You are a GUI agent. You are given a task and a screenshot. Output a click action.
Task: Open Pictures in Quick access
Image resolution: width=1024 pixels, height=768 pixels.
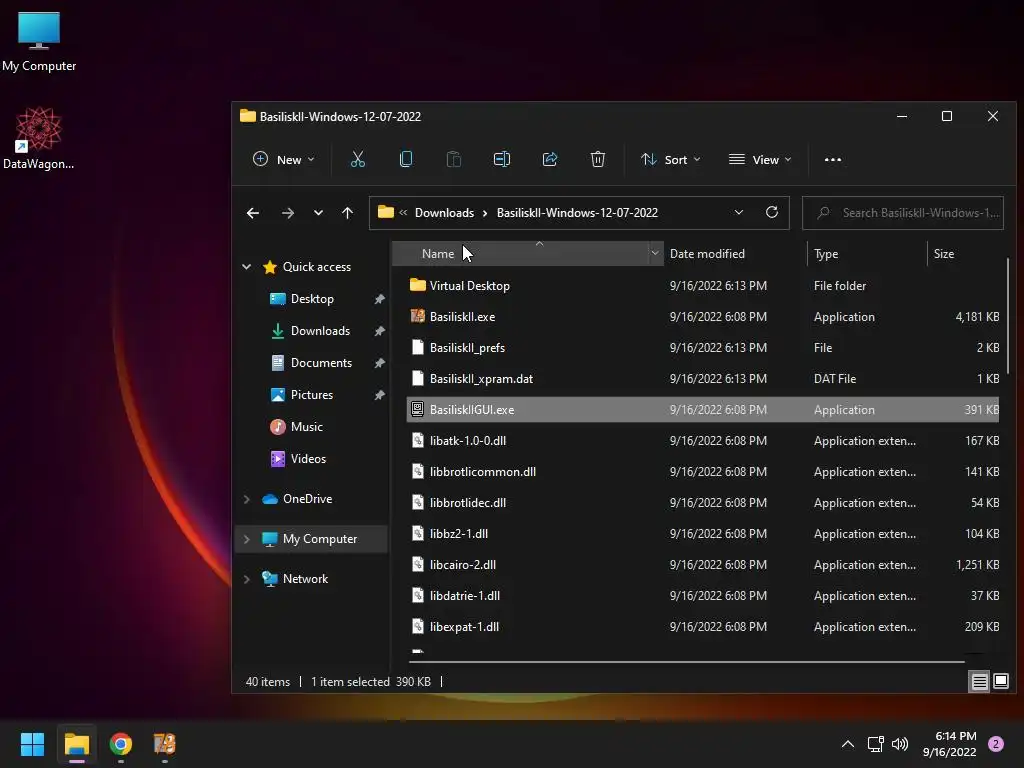tap(312, 394)
